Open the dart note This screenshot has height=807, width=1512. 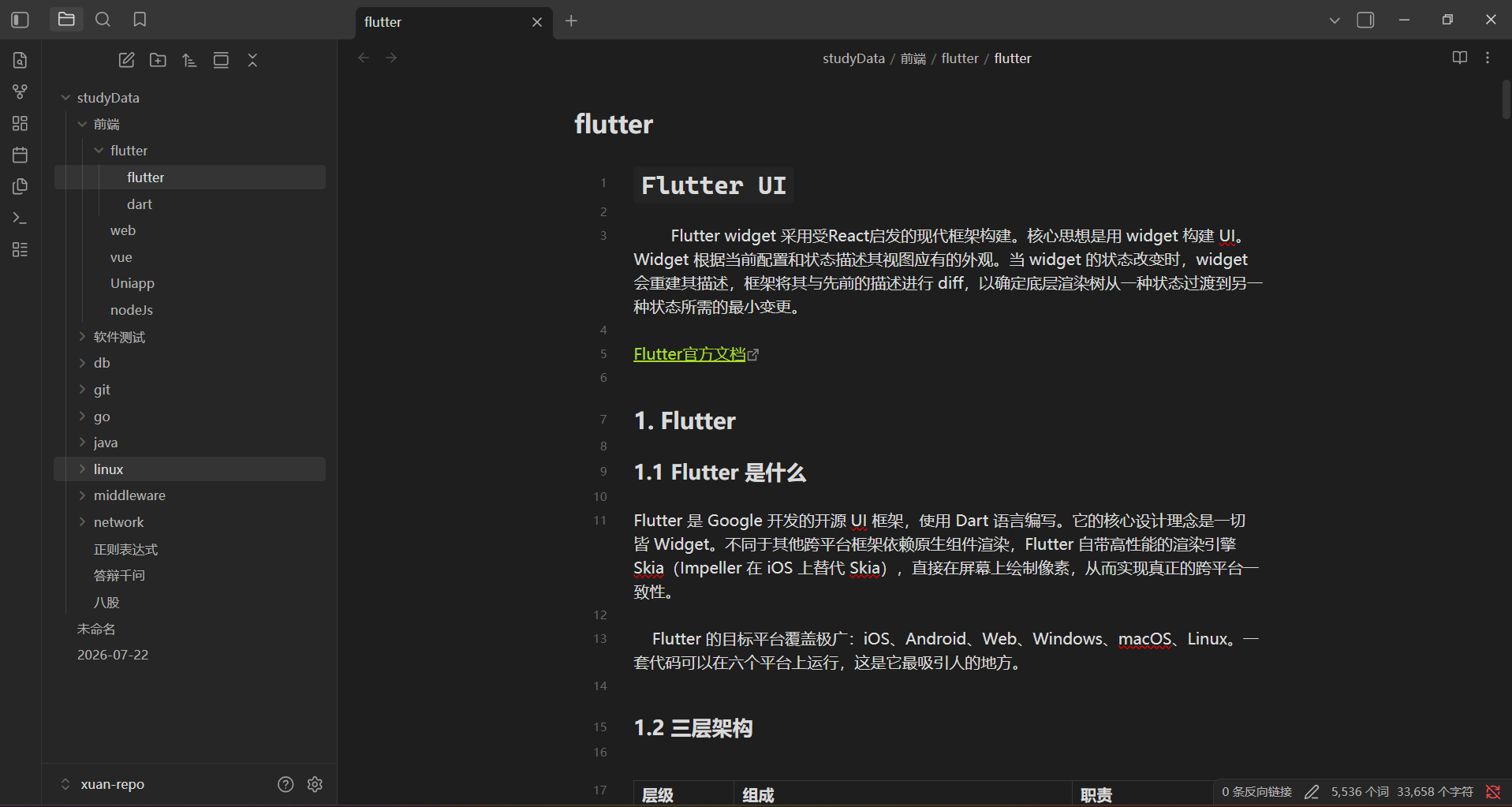point(190,204)
